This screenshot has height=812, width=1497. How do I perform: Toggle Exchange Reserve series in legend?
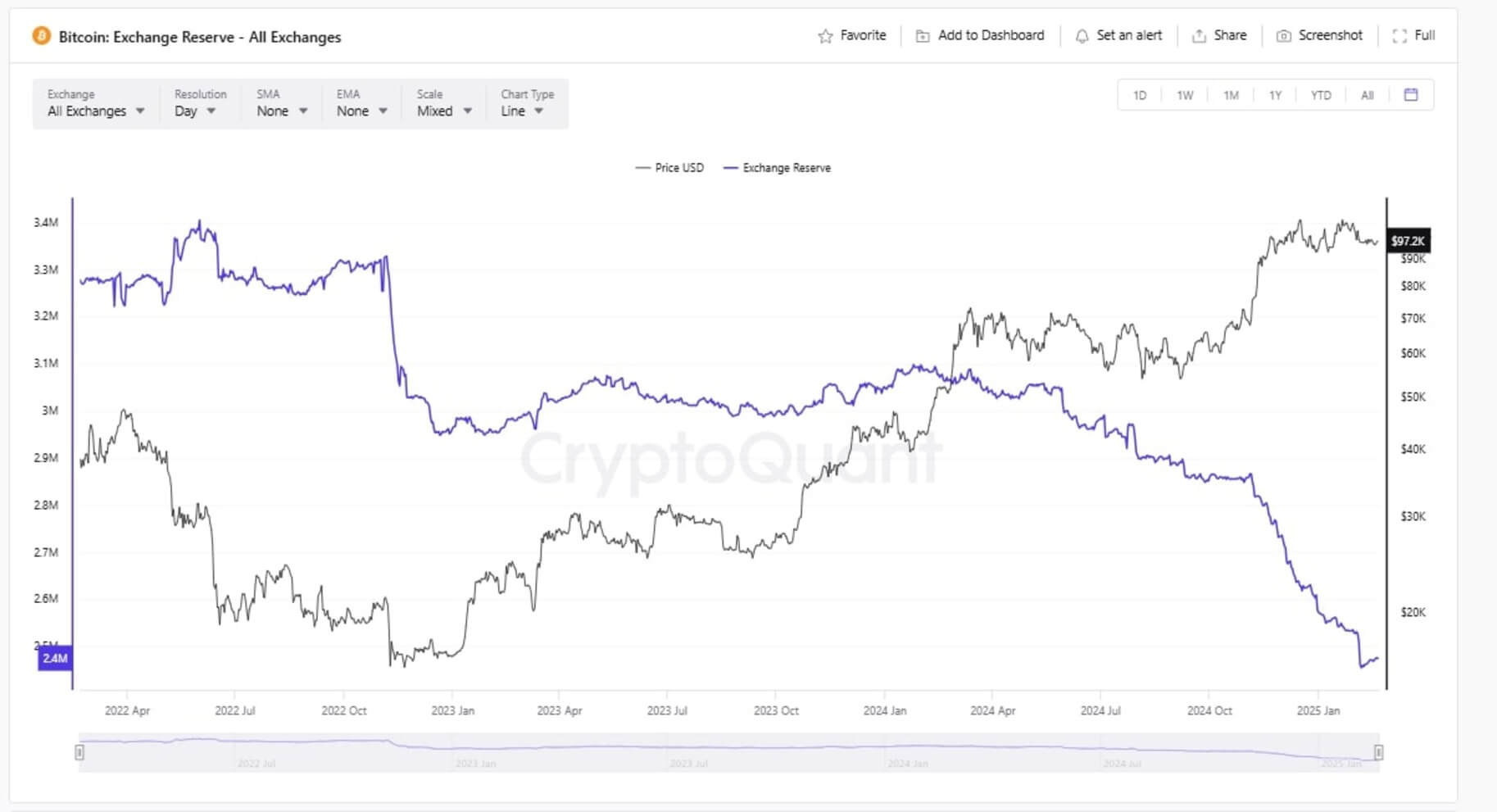coord(777,168)
